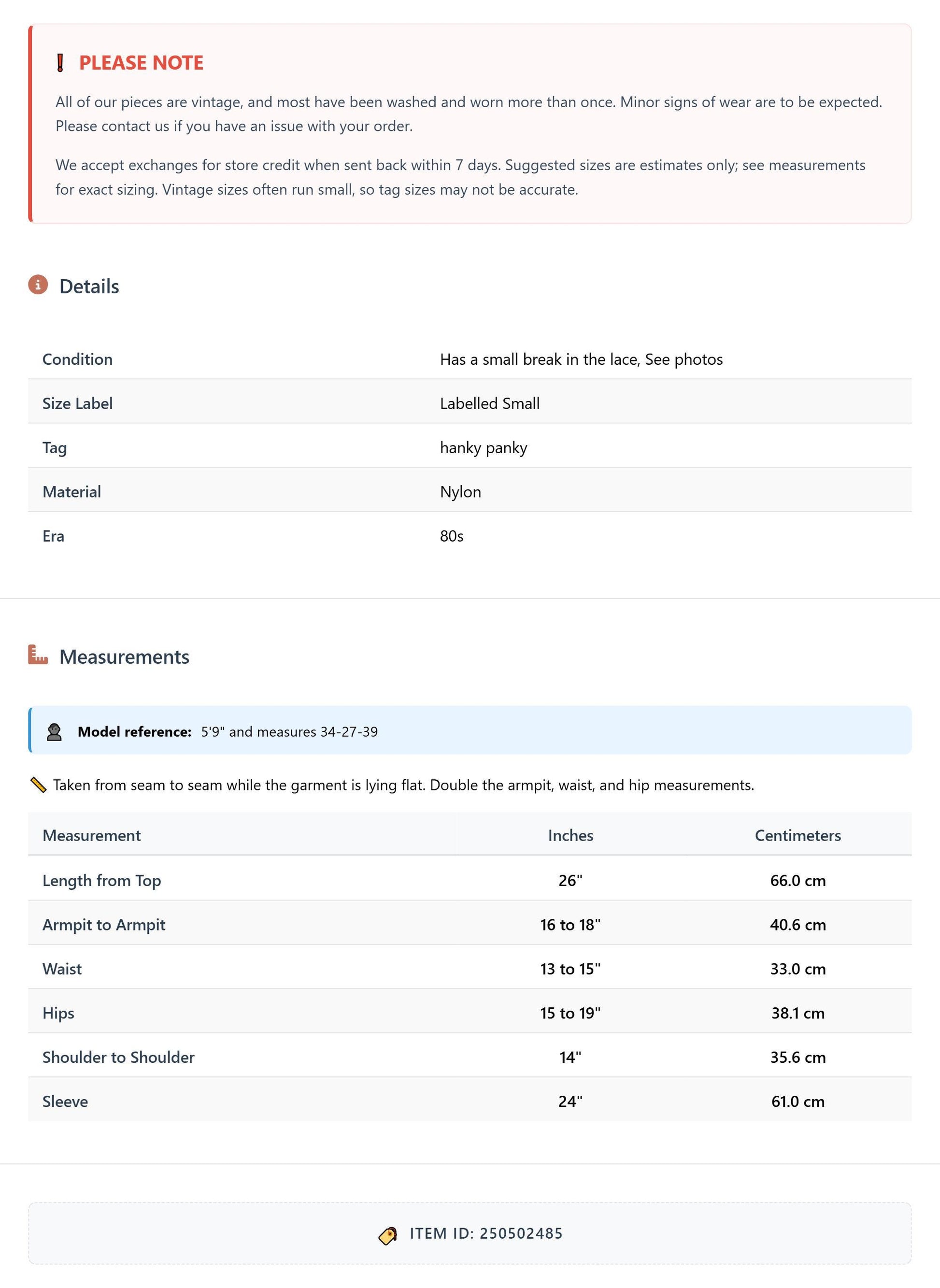Click the PLEASE NOTE heading
This screenshot has width=940, height=1288.
(x=141, y=63)
